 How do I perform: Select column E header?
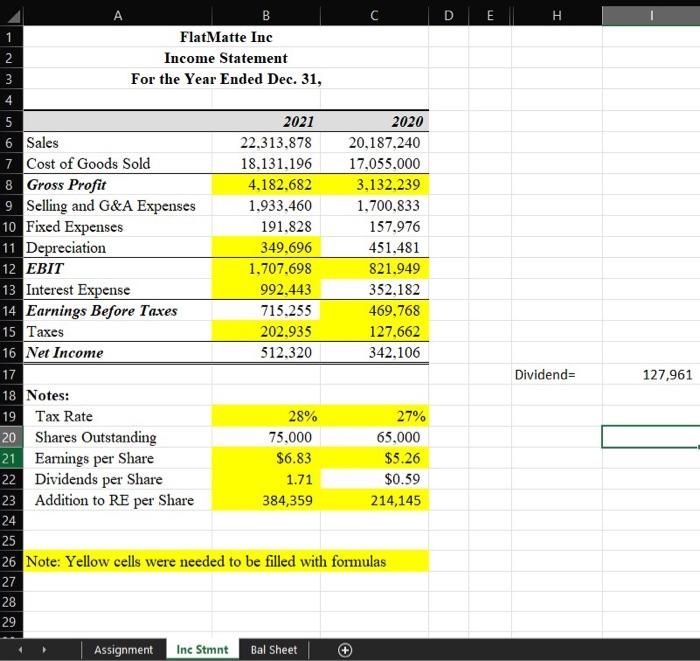[x=490, y=16]
